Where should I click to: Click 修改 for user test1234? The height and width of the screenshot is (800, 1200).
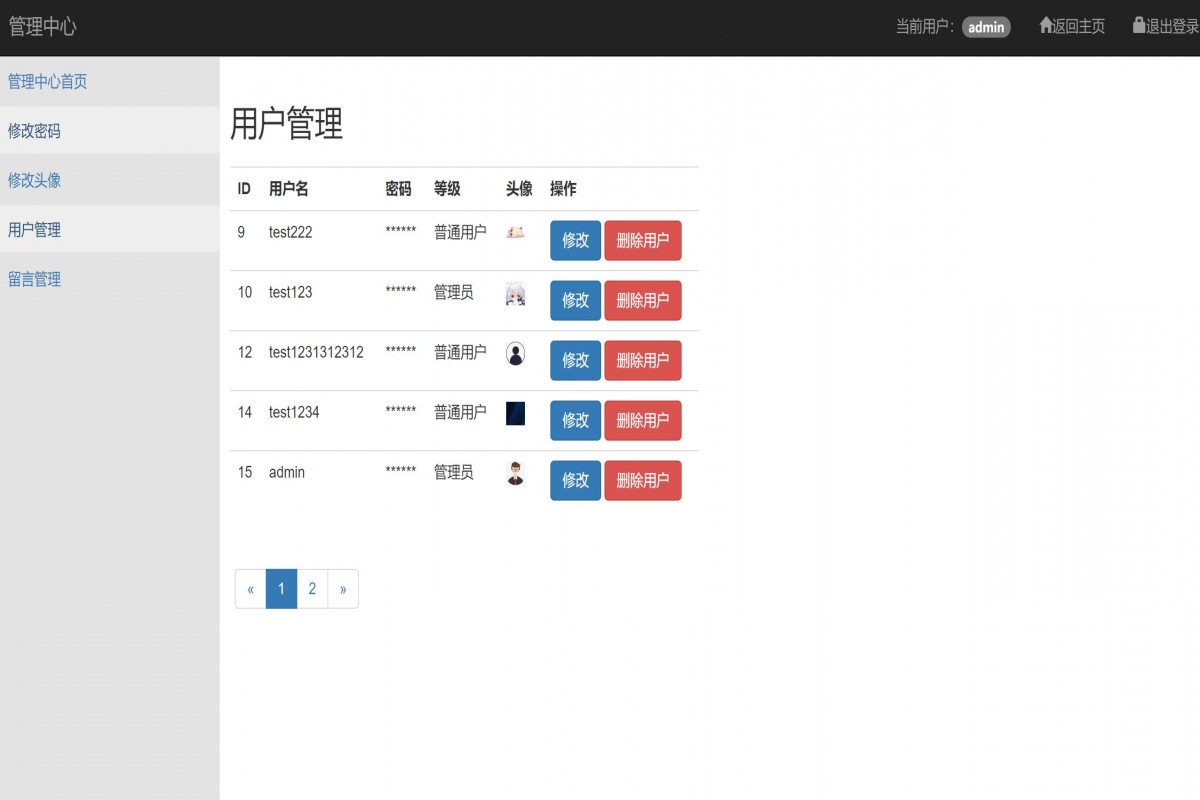point(575,421)
